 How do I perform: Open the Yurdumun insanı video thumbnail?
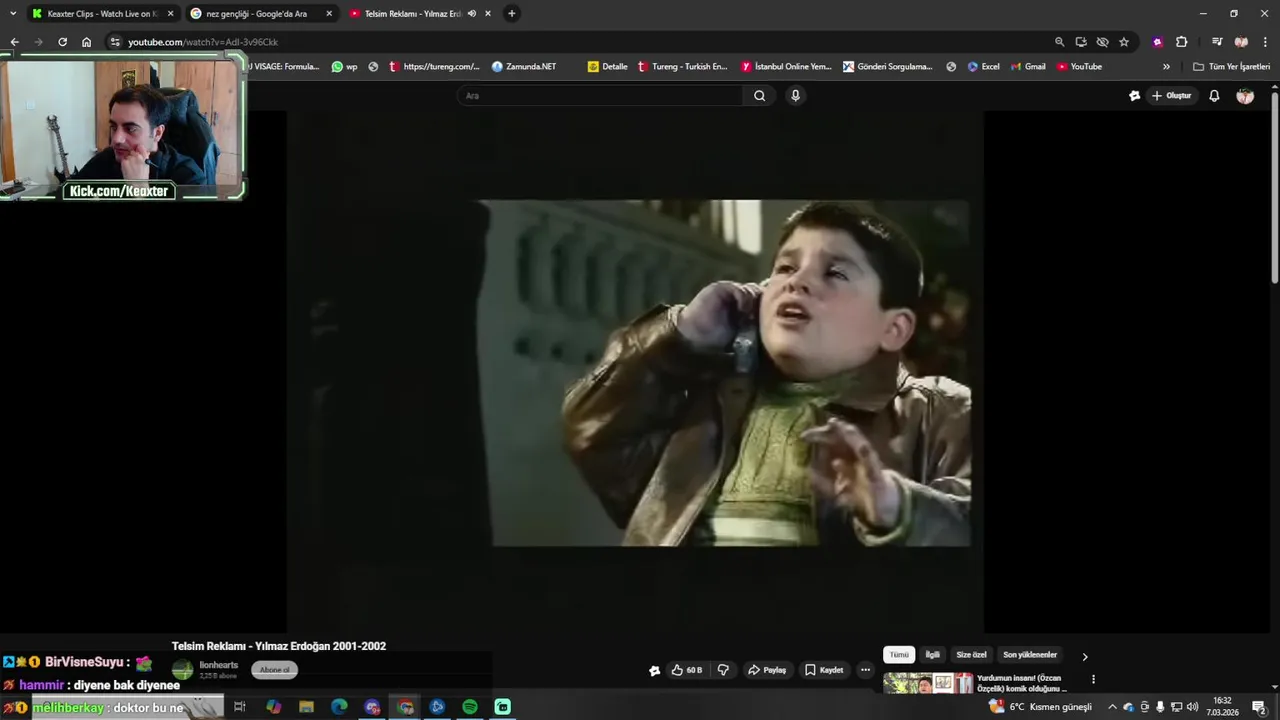click(927, 684)
